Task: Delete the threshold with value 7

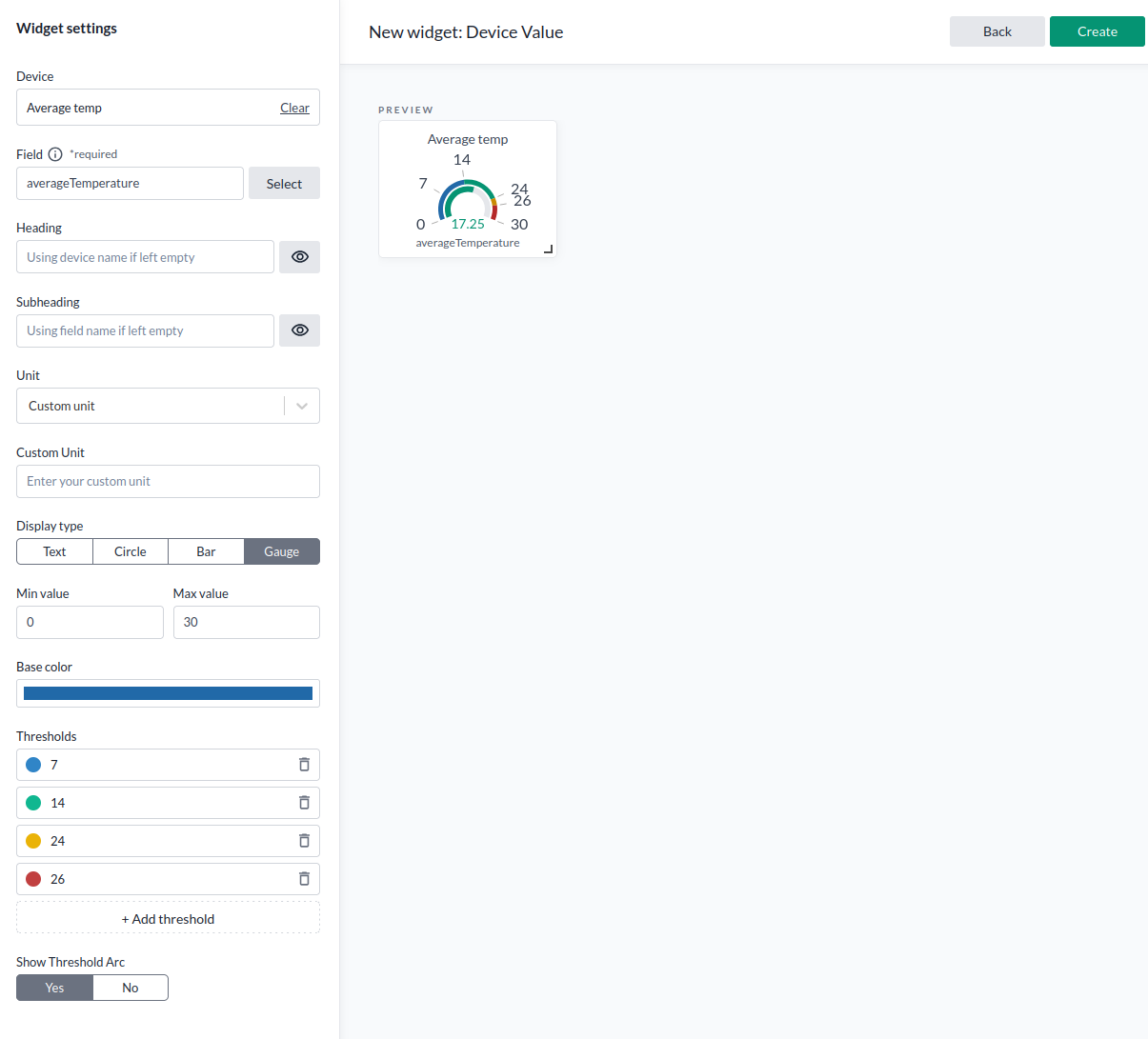Action: point(304,765)
